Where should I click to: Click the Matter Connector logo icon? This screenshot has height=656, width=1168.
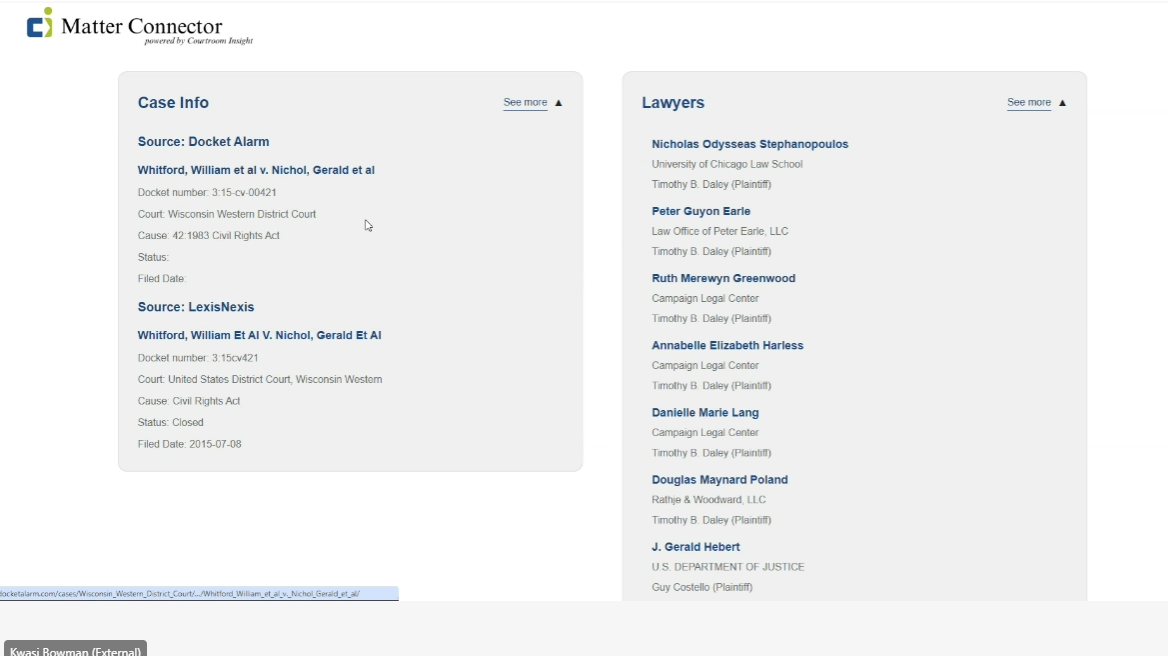[x=40, y=22]
